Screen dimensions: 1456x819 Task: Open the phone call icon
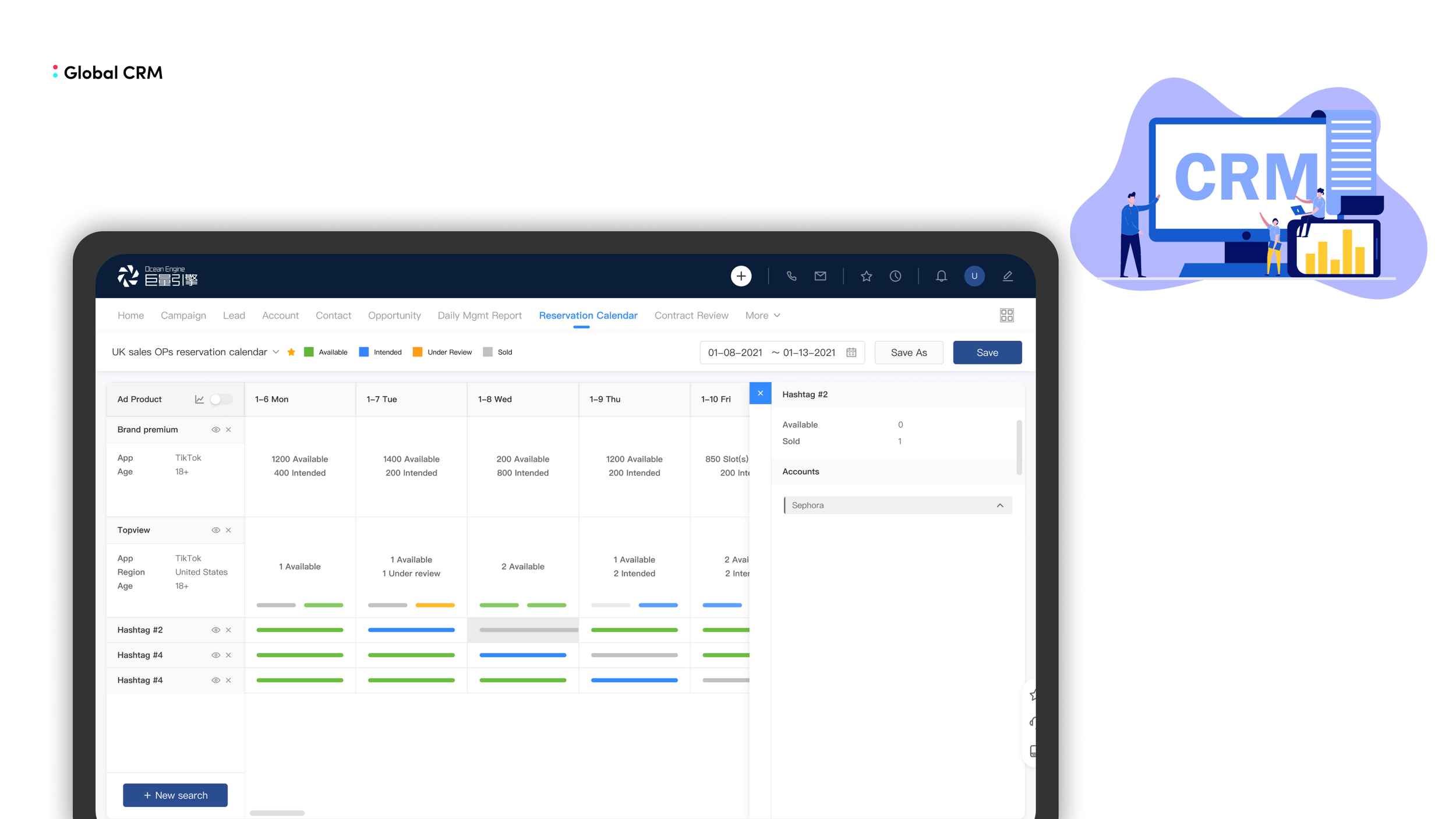click(791, 276)
